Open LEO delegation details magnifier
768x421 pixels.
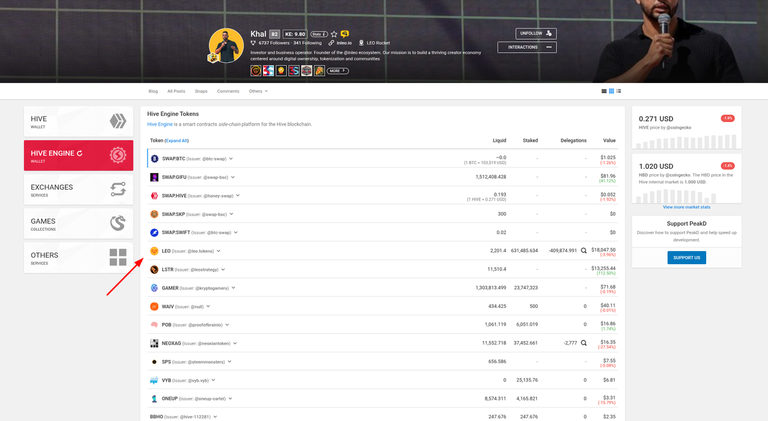click(x=584, y=251)
